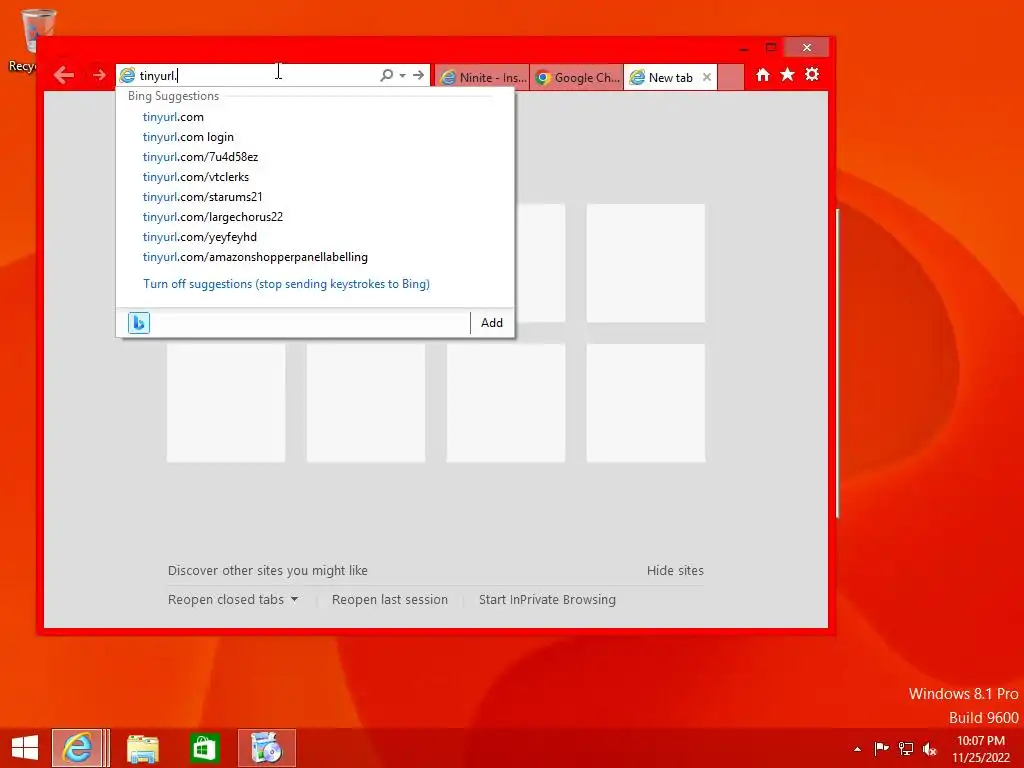Choose suggestion tinyurl.com/largechorus22
The width and height of the screenshot is (1024, 768).
213,217
